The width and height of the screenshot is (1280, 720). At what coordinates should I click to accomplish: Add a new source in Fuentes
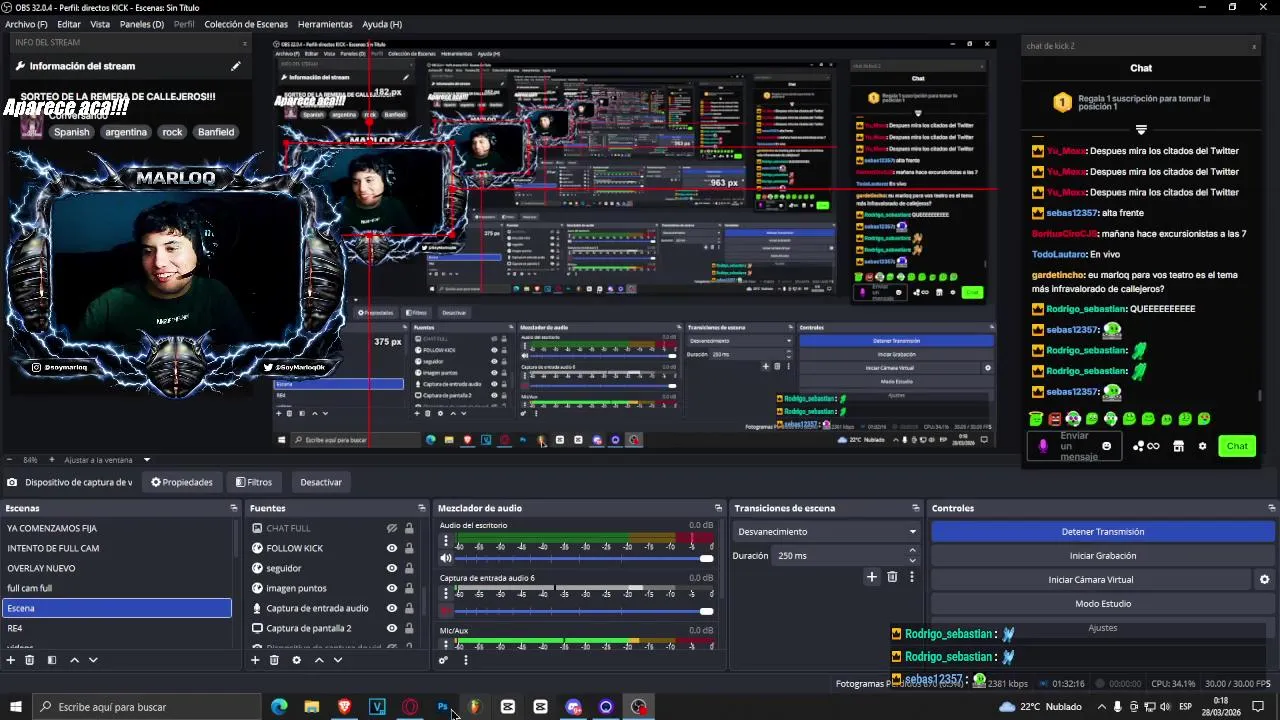click(x=255, y=660)
